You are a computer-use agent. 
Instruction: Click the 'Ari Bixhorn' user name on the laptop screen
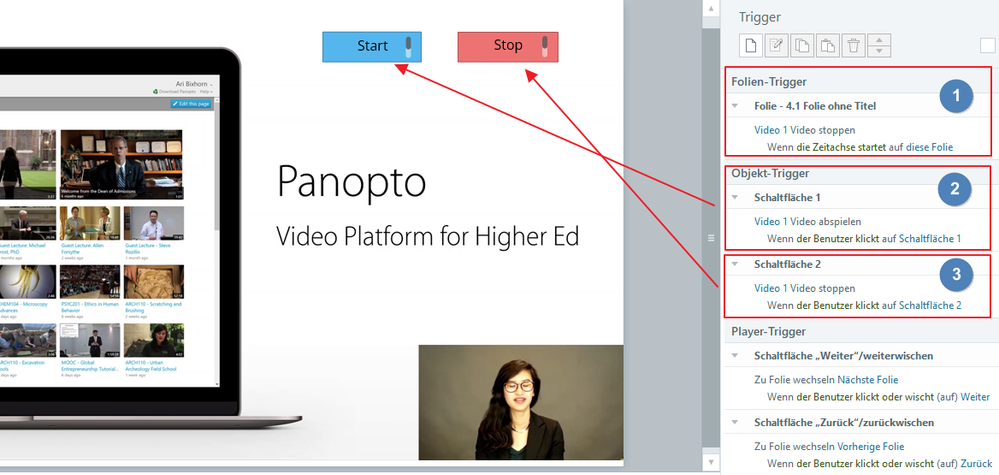click(x=193, y=84)
